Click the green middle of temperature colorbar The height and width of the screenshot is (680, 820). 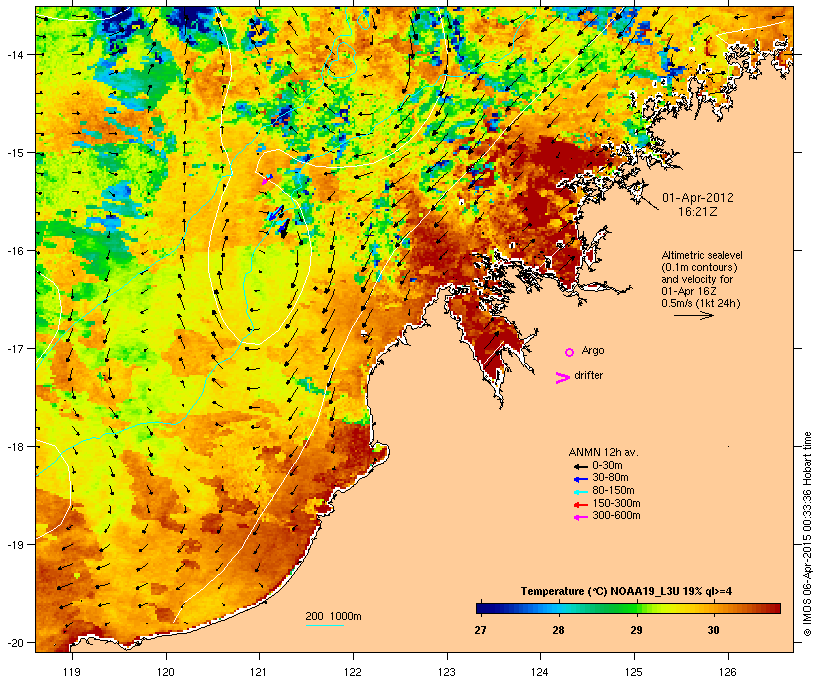[629, 608]
